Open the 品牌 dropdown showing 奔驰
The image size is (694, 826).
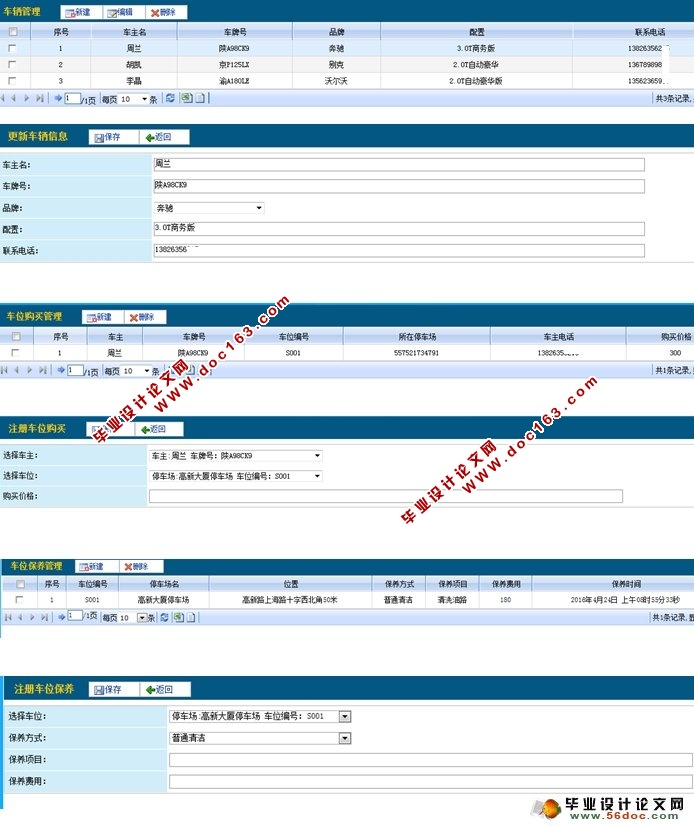click(x=209, y=208)
